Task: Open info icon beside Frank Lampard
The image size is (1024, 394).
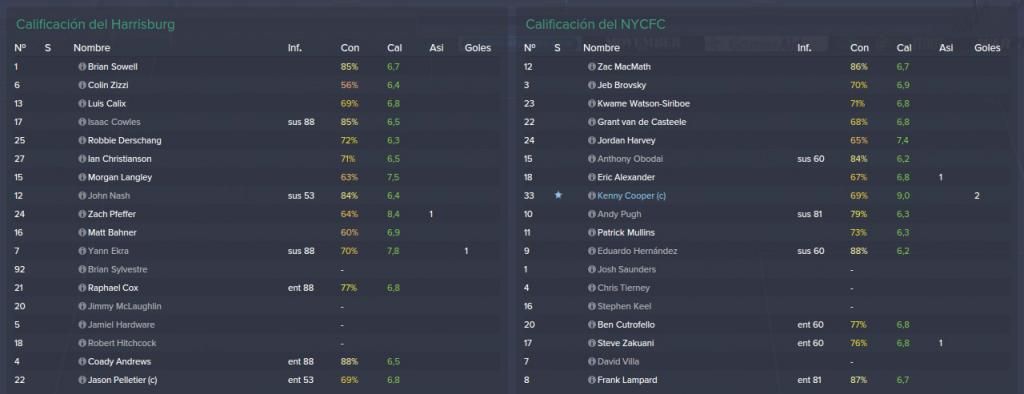Action: click(592, 380)
